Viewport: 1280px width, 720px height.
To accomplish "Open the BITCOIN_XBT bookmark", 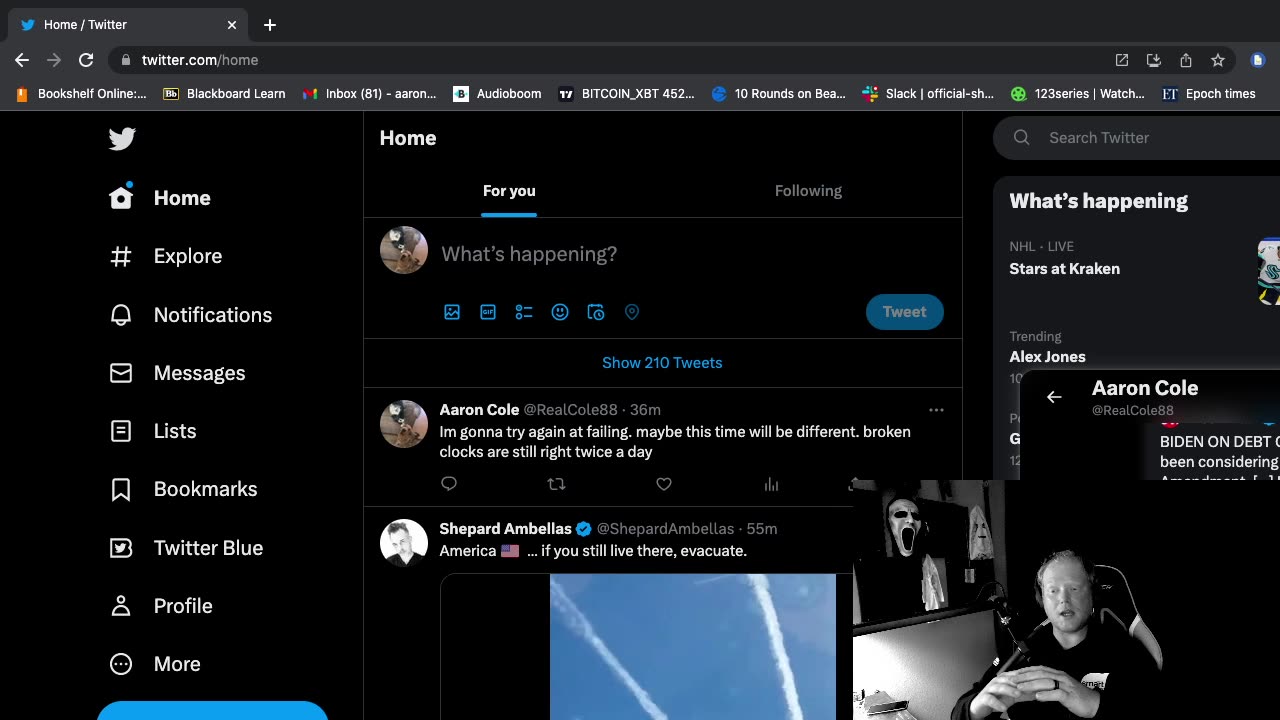I will [626, 94].
